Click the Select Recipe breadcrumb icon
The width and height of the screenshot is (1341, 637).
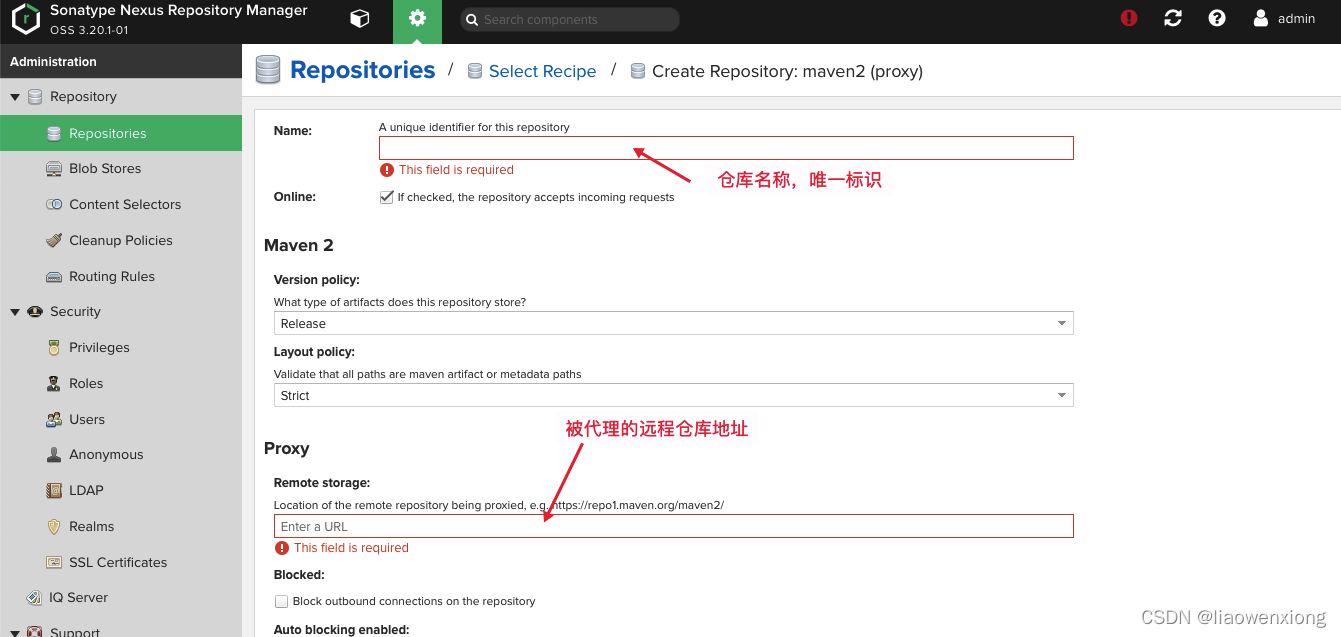[x=474, y=71]
